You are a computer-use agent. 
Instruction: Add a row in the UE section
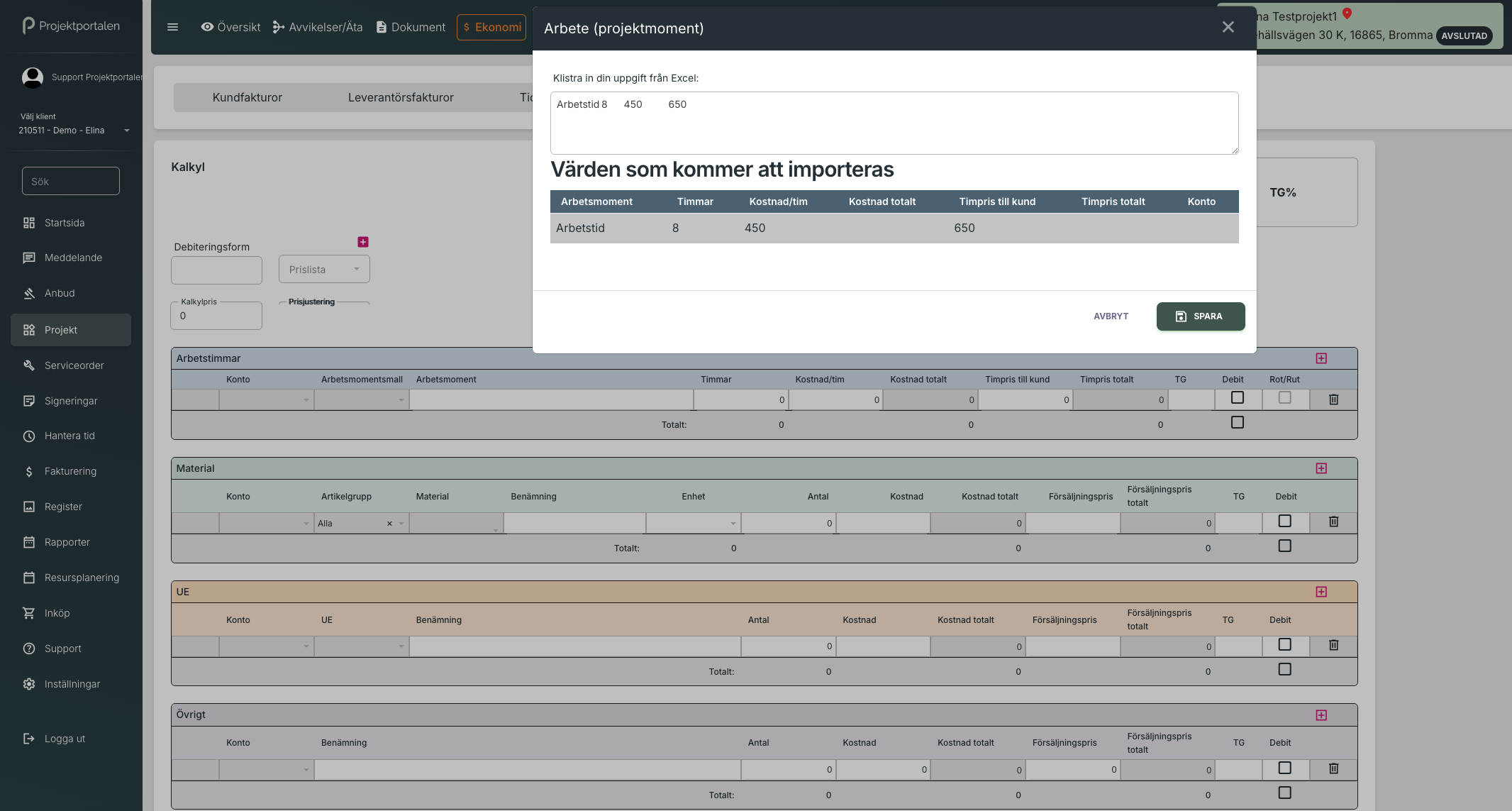coord(1321,592)
